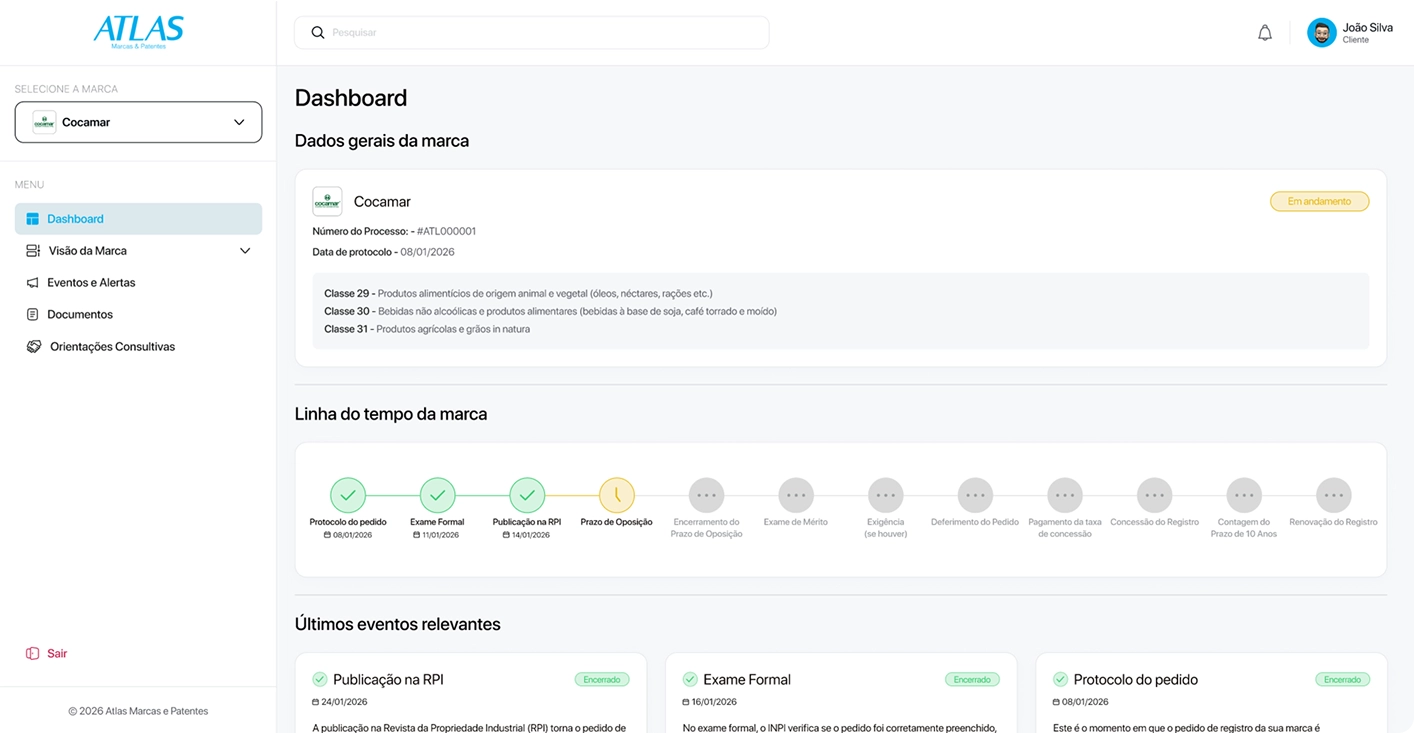Open the Eventos e Alertas menu item

coord(138,283)
